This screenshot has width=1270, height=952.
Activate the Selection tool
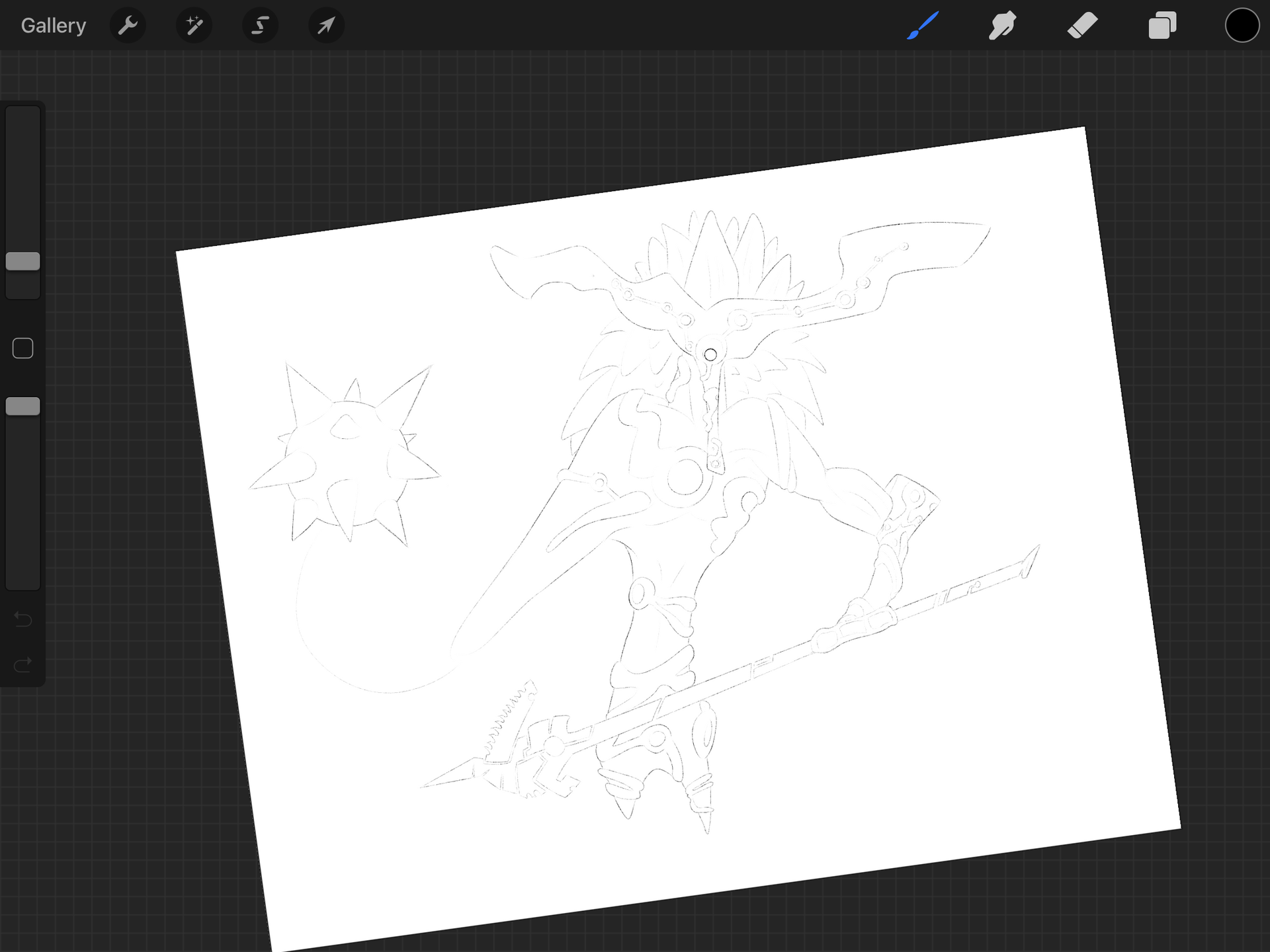(260, 26)
